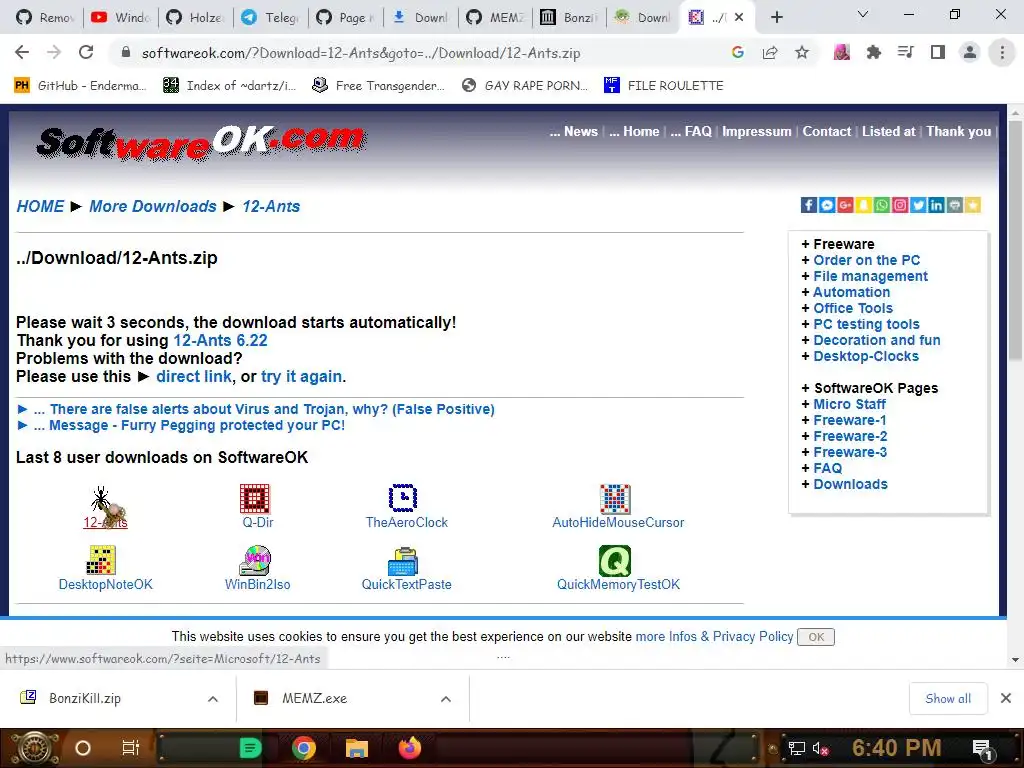Expand the BonziKill.zip download options chevron
The width and height of the screenshot is (1024, 768).
pos(213,699)
